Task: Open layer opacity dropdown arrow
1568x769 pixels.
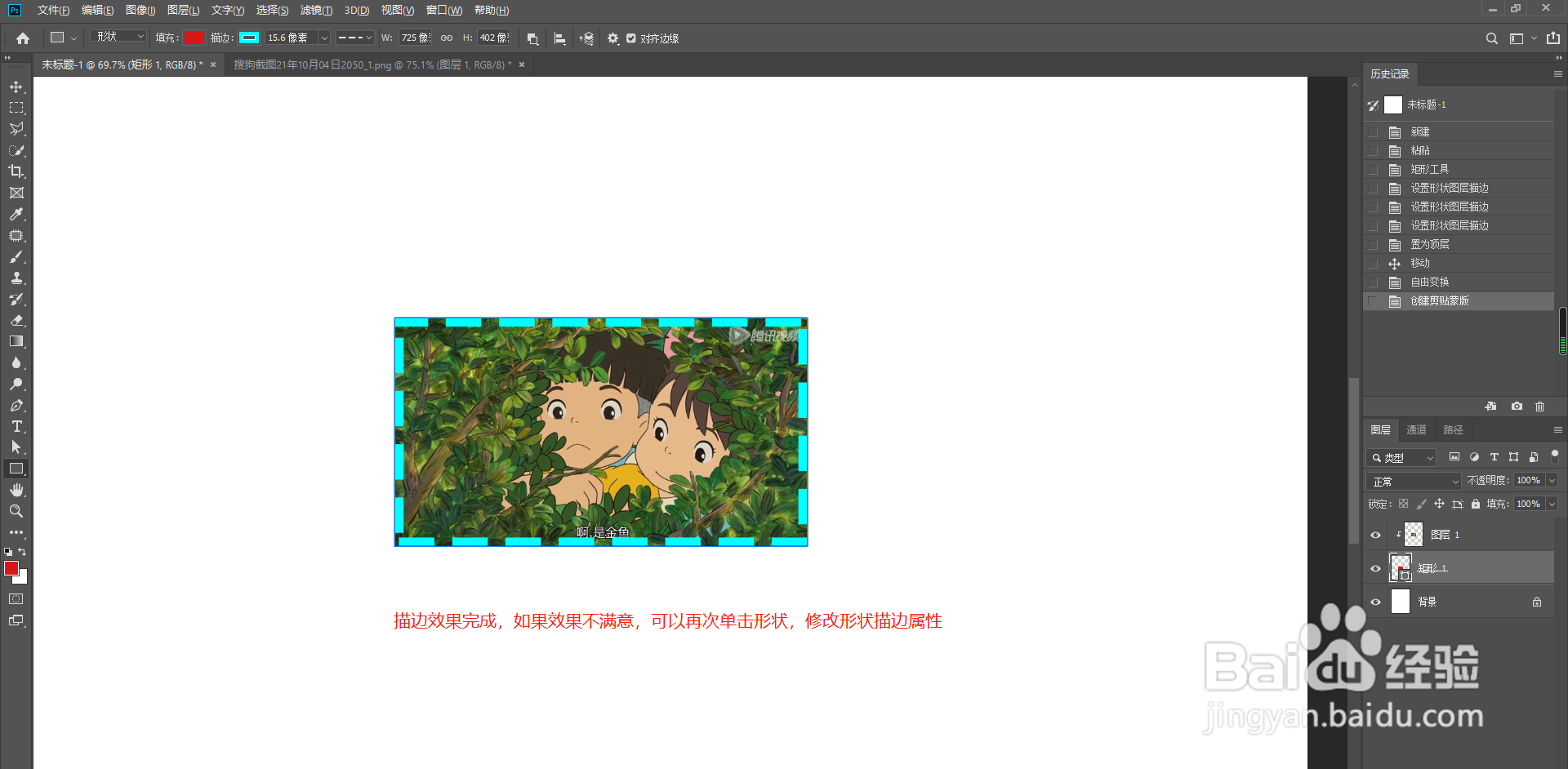Action: [x=1552, y=481]
